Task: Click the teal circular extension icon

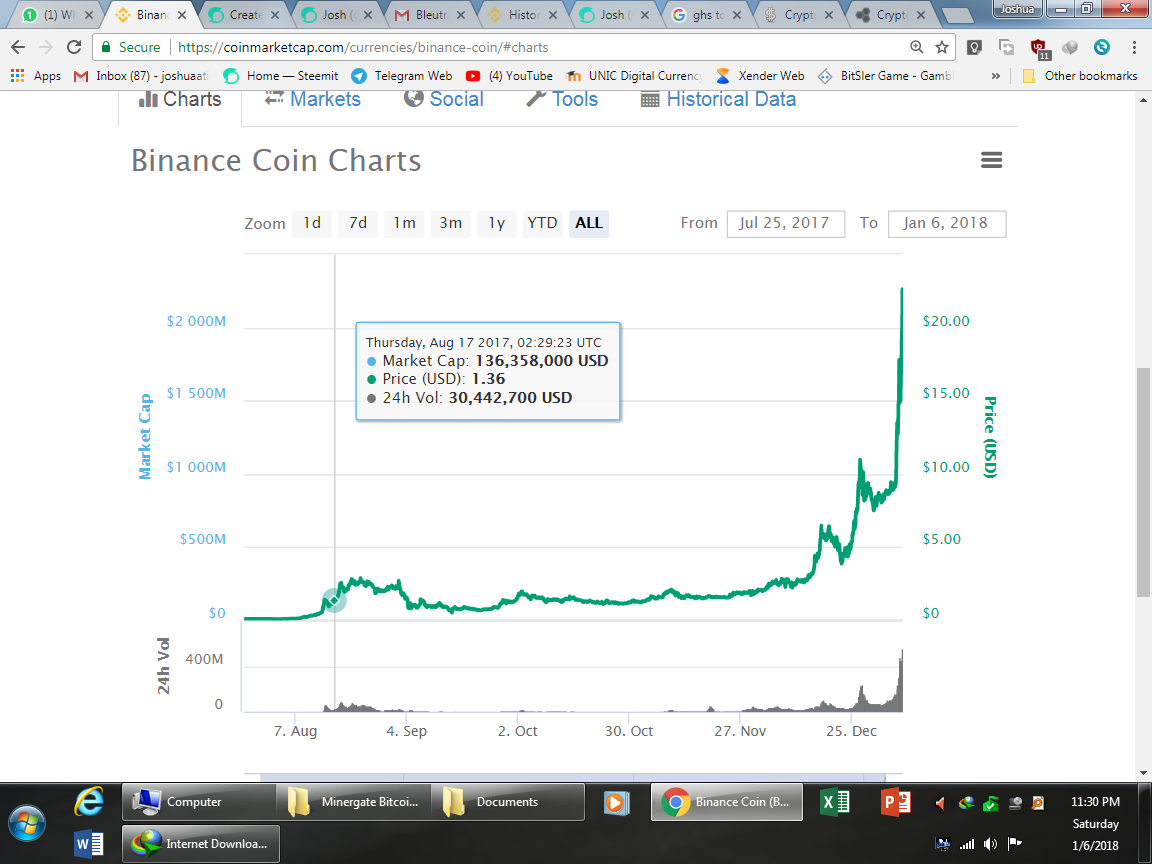Action: click(1101, 47)
